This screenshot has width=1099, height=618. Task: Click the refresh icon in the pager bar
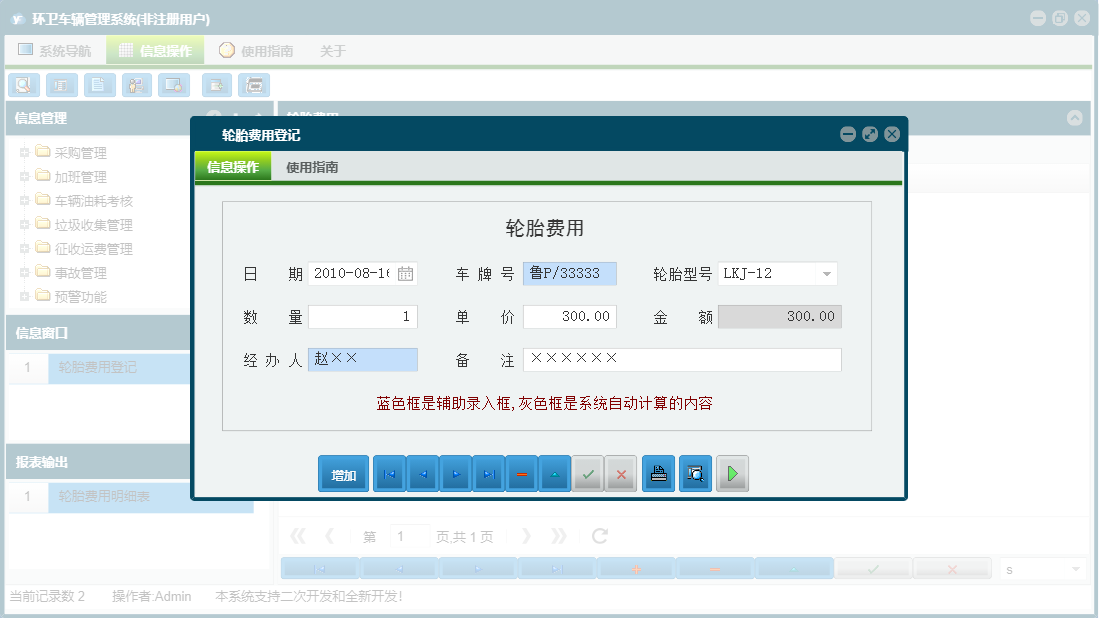599,535
